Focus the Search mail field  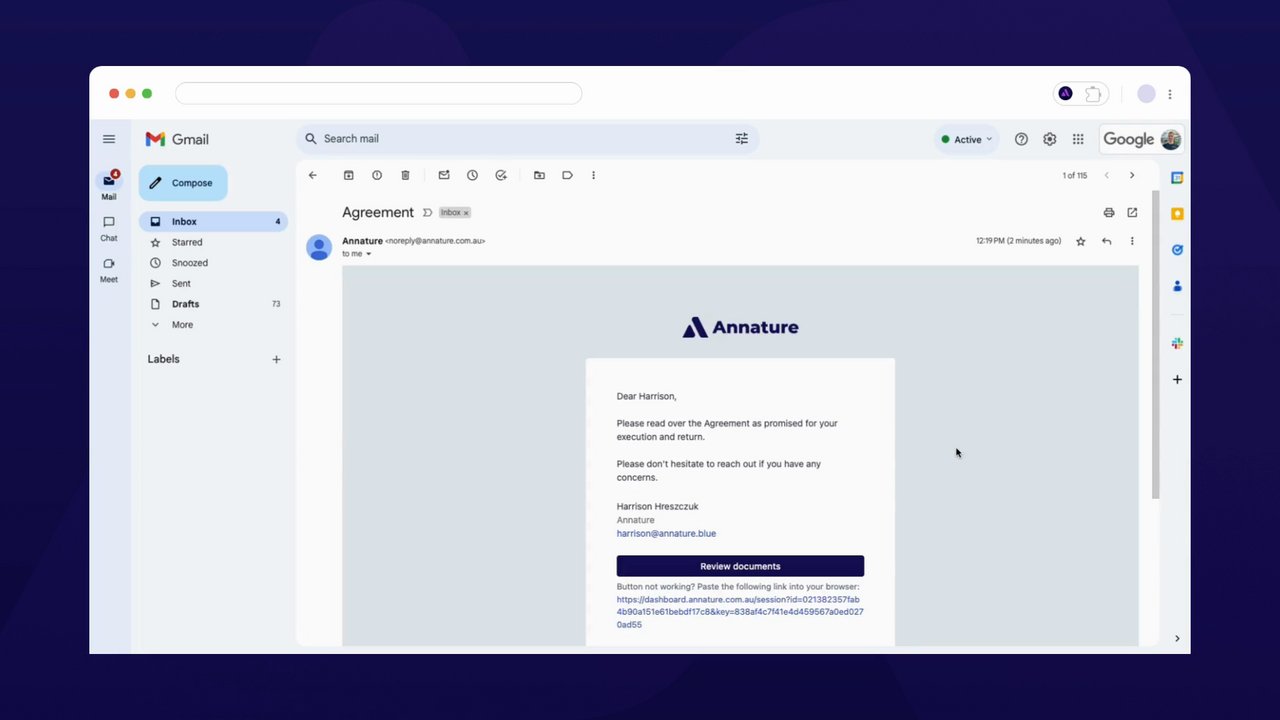pyautogui.click(x=527, y=139)
